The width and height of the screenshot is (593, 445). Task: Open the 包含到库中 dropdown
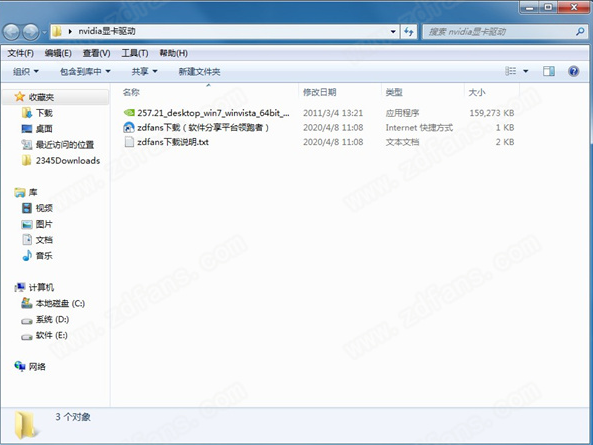tap(85, 71)
